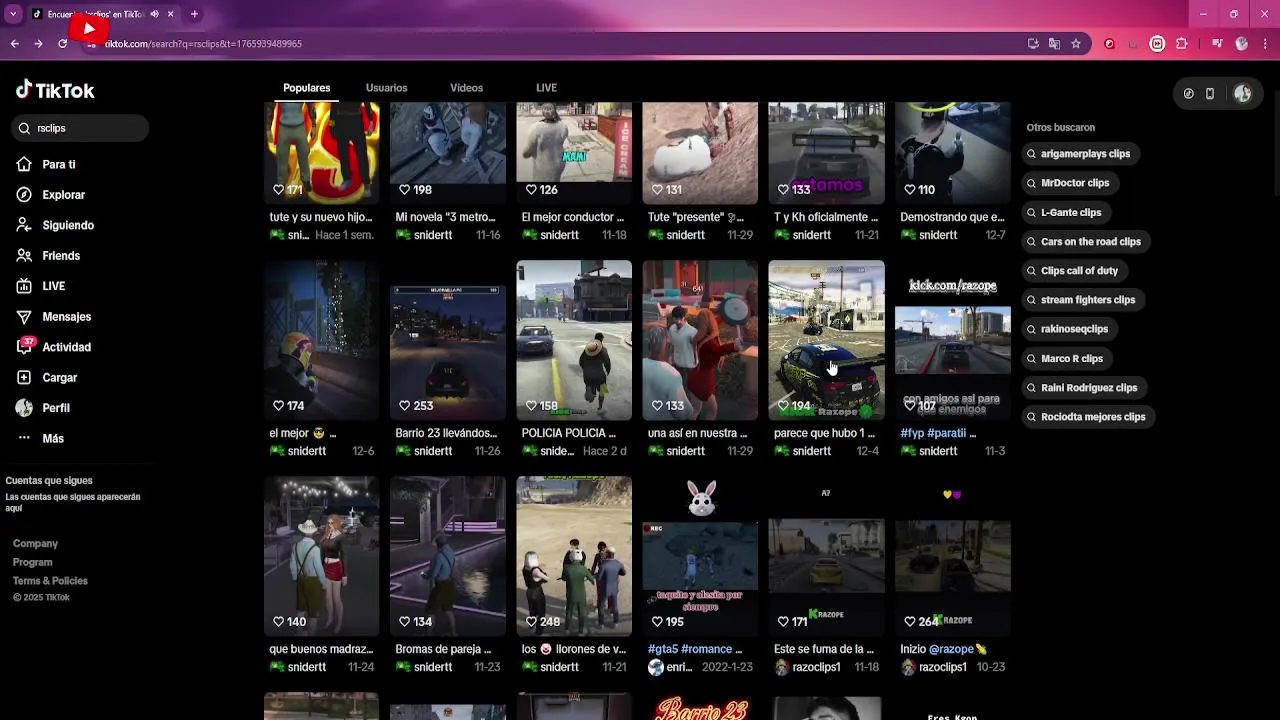Click caption 'tute y su nuevo hijo...'
The height and width of the screenshot is (720, 1280).
[x=321, y=217]
